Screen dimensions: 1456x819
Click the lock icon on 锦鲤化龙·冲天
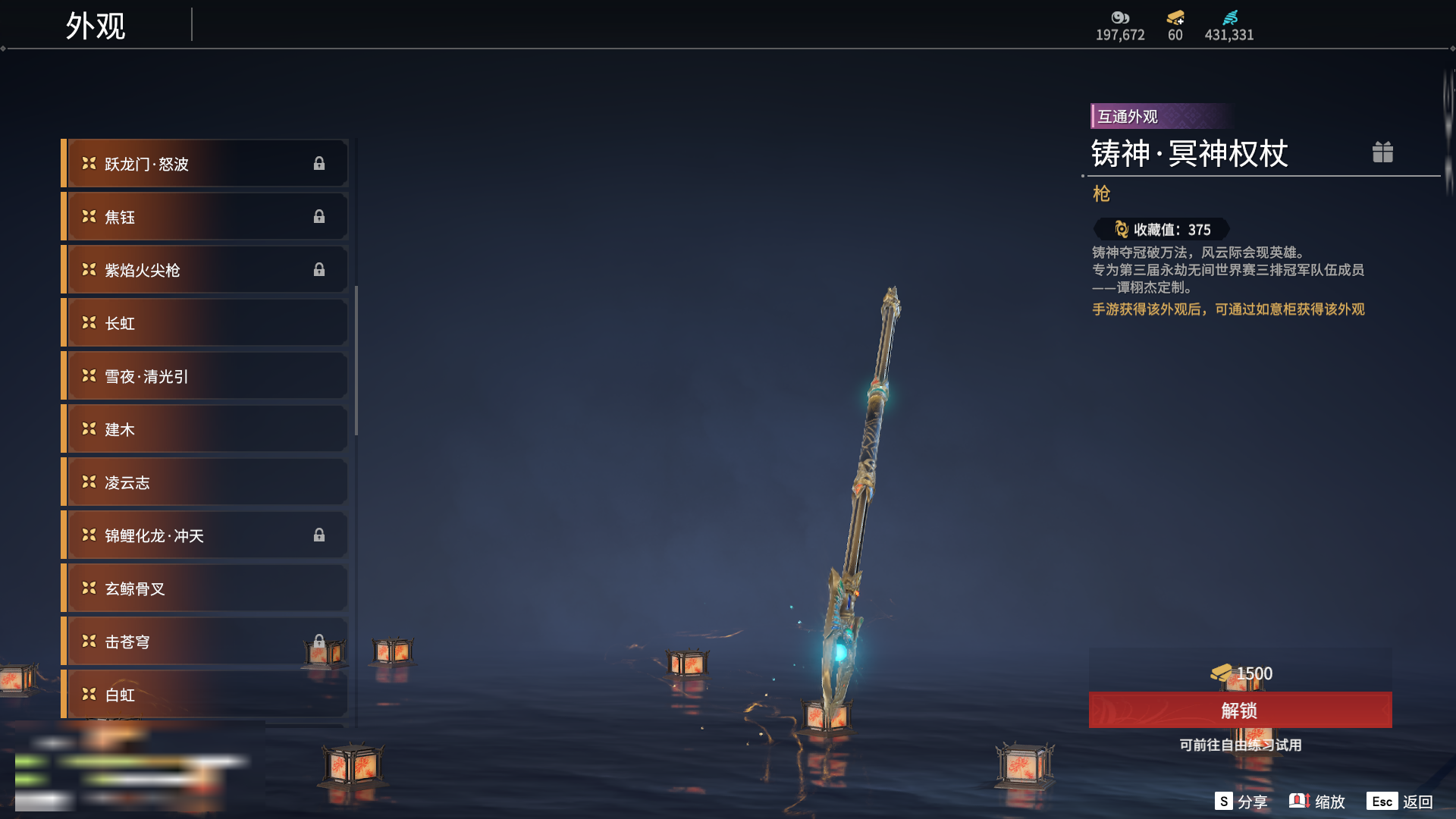[x=319, y=535]
